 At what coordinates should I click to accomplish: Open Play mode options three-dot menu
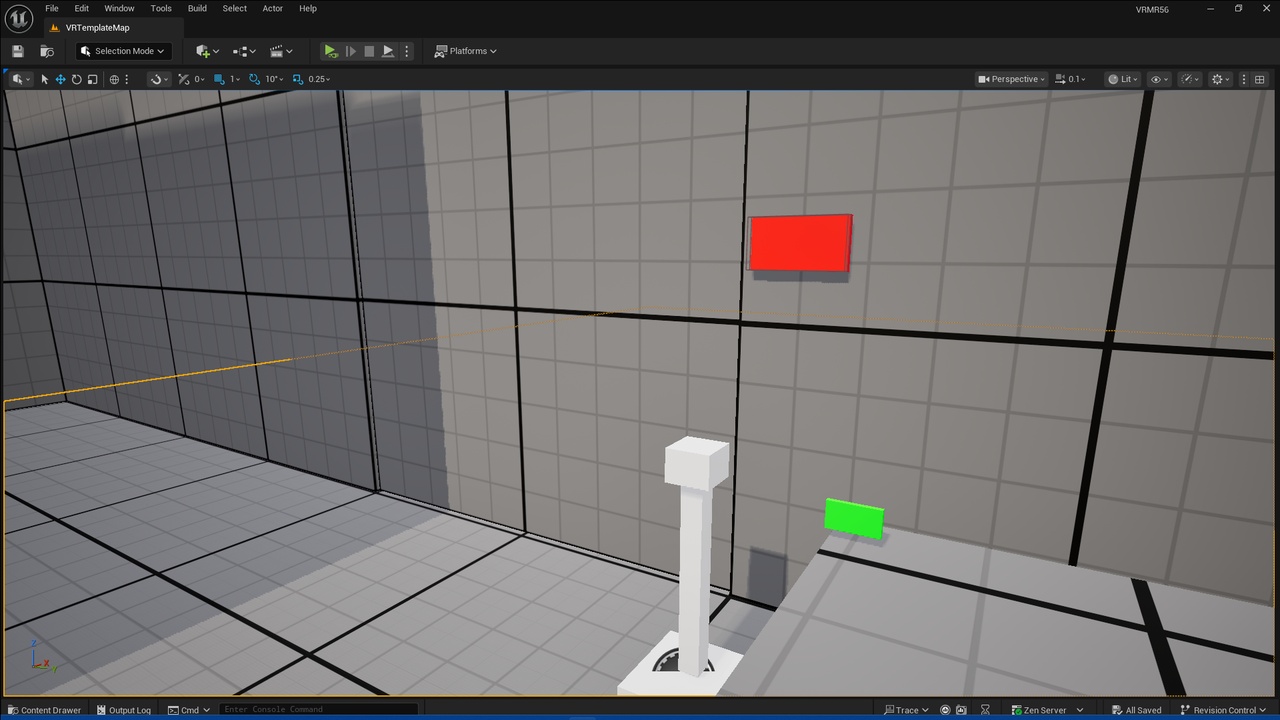(406, 51)
